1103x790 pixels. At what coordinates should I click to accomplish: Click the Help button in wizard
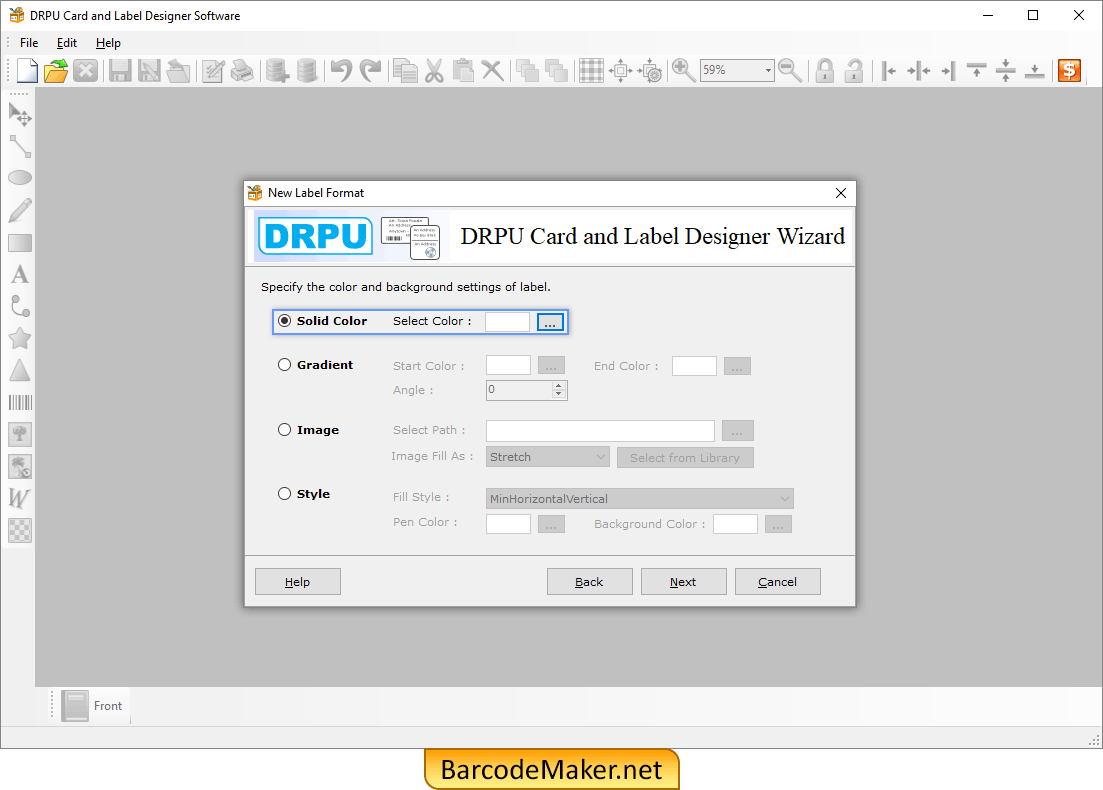298,582
